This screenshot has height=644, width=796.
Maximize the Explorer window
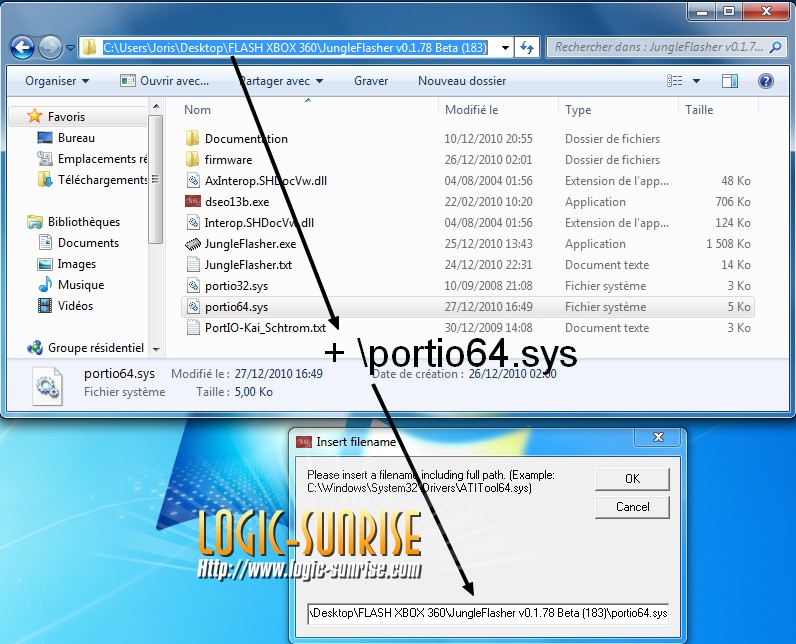coord(729,11)
